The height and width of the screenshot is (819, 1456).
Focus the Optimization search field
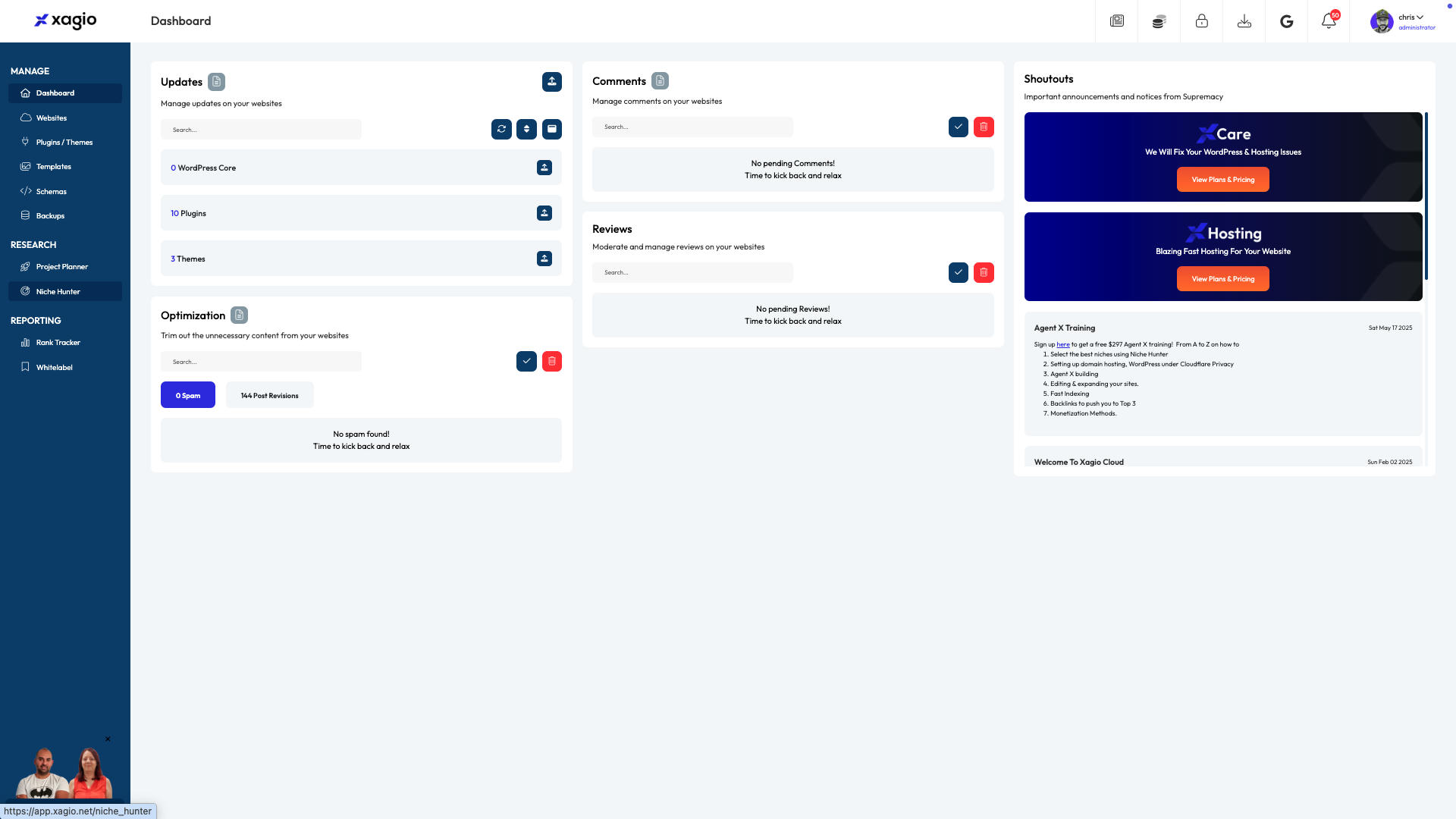click(x=261, y=362)
